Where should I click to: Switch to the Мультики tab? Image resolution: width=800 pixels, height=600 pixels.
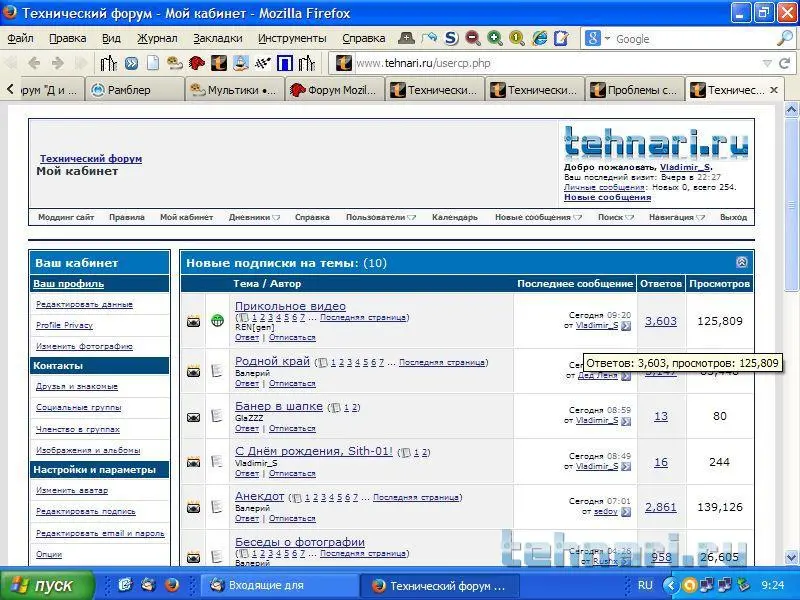(234, 90)
